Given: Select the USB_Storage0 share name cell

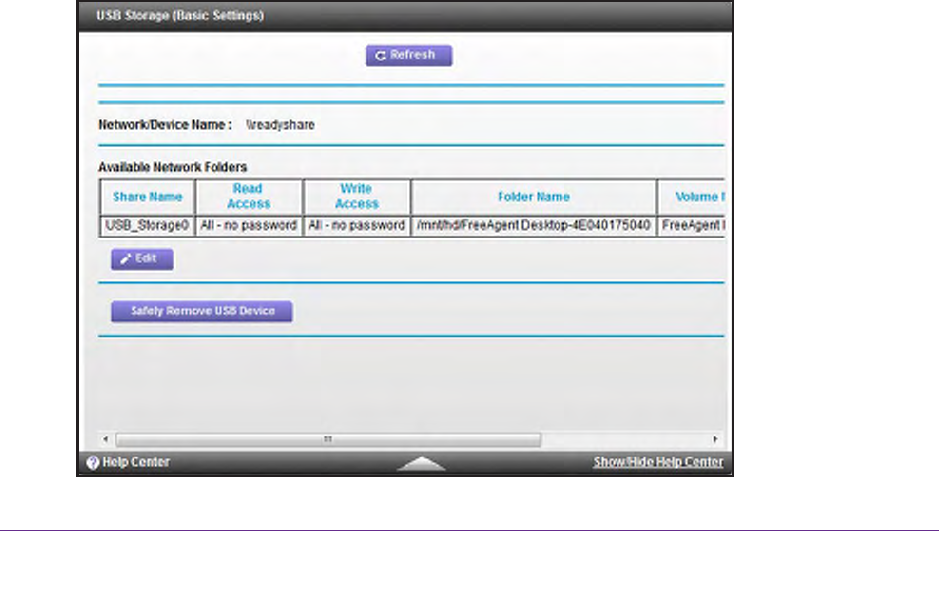Looking at the screenshot, I should click(x=147, y=226).
